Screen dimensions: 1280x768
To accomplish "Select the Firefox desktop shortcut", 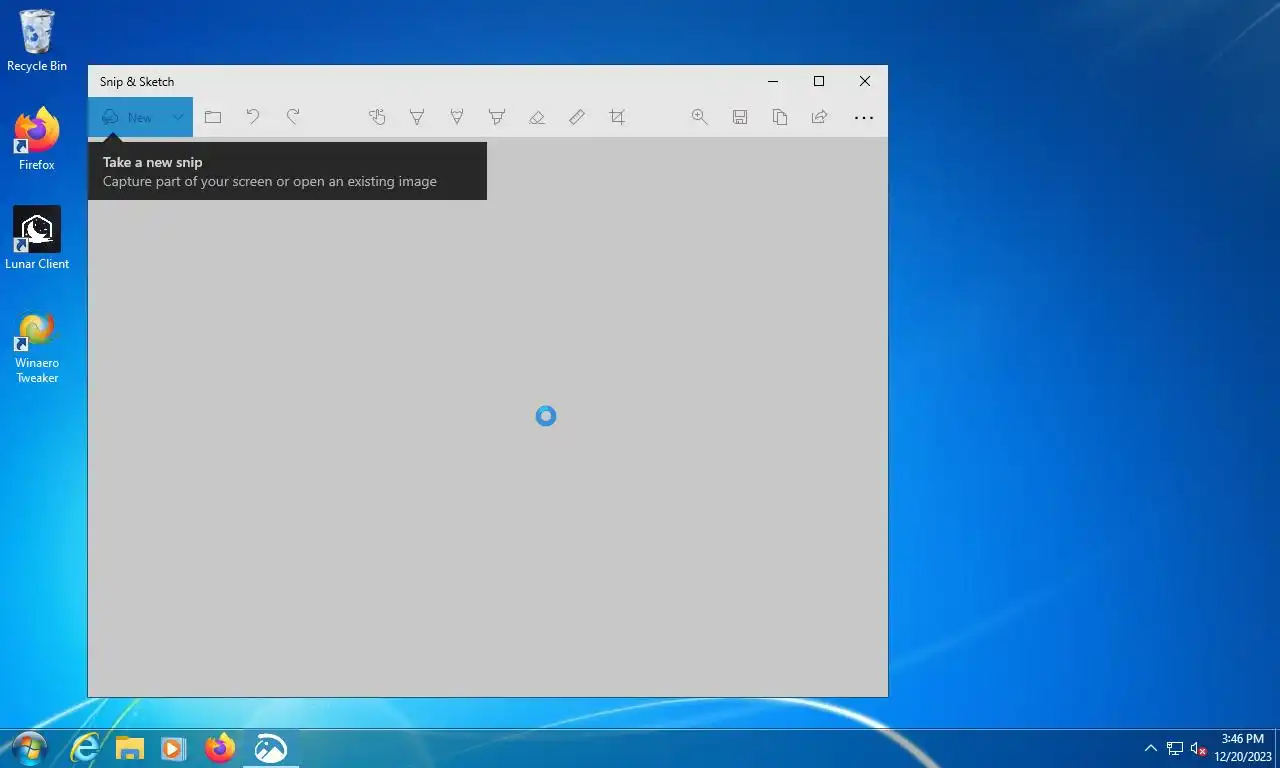I will 37,139.
